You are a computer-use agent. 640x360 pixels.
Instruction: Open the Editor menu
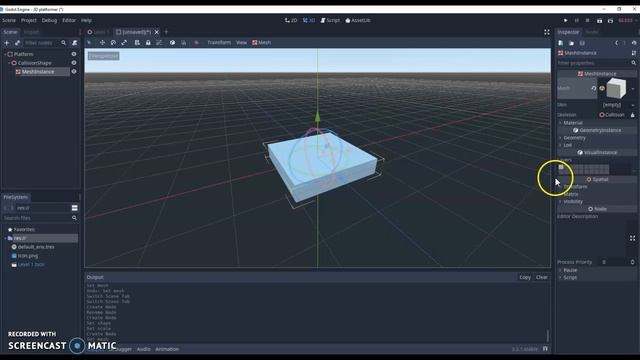pos(69,20)
